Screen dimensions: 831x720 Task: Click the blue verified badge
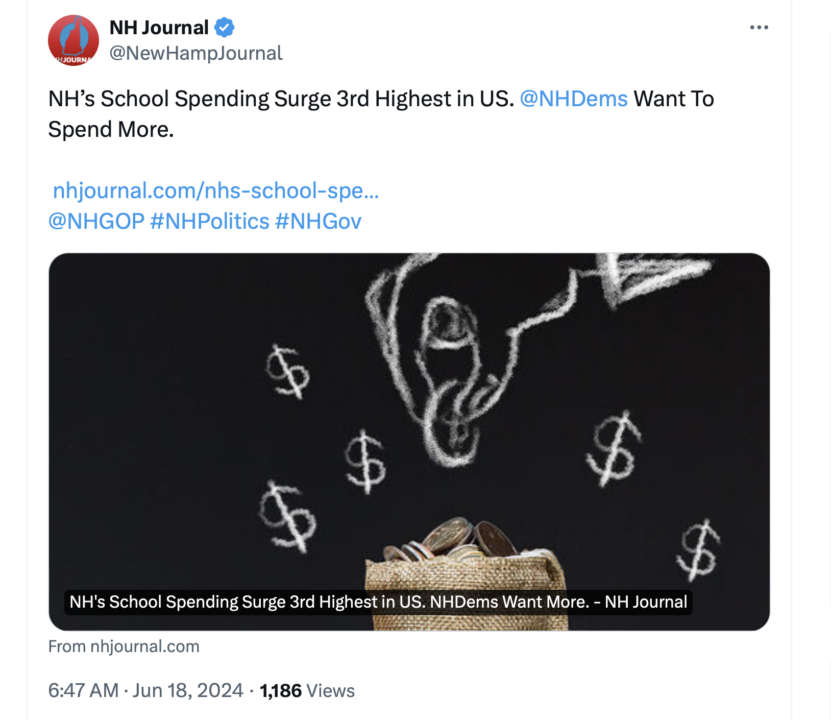pyautogui.click(x=226, y=27)
